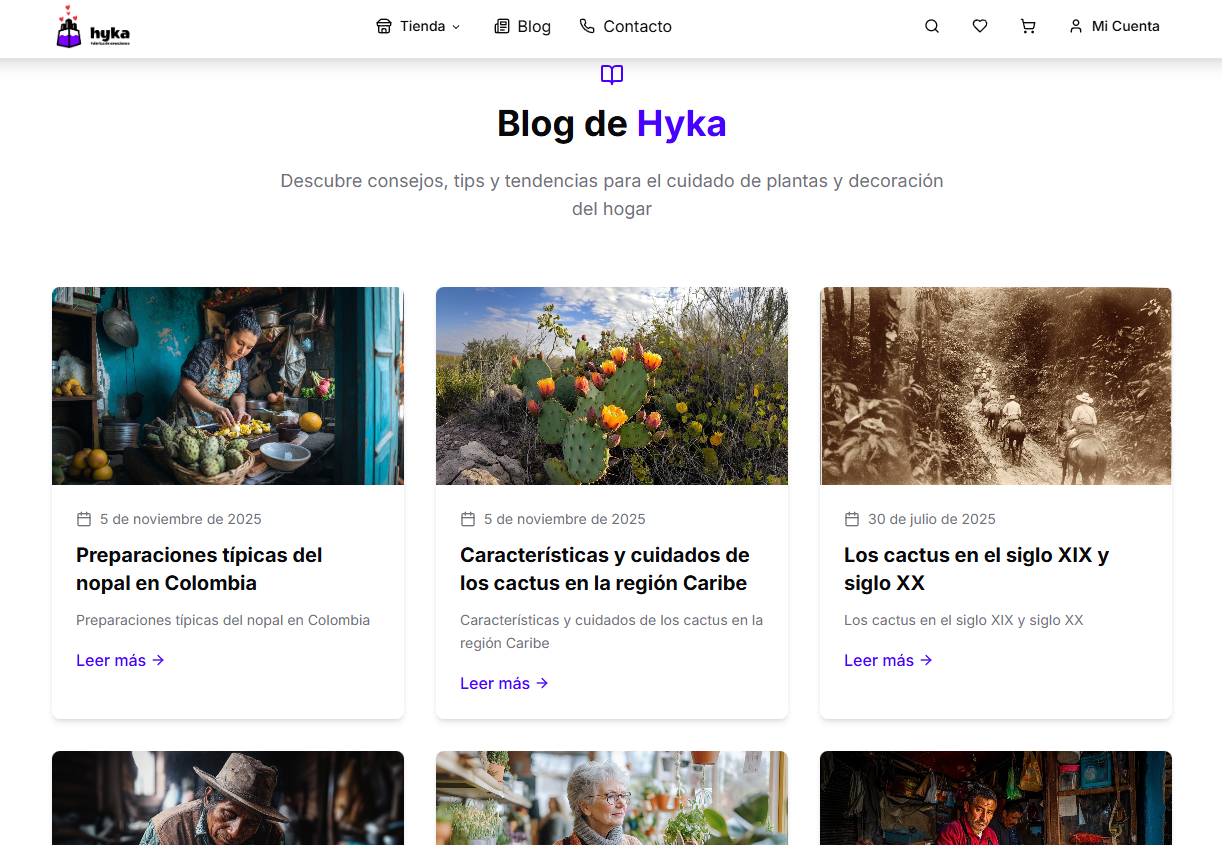The width and height of the screenshot is (1222, 845).
Task: Expand the Tienda dropdown chevron
Action: click(x=456, y=27)
